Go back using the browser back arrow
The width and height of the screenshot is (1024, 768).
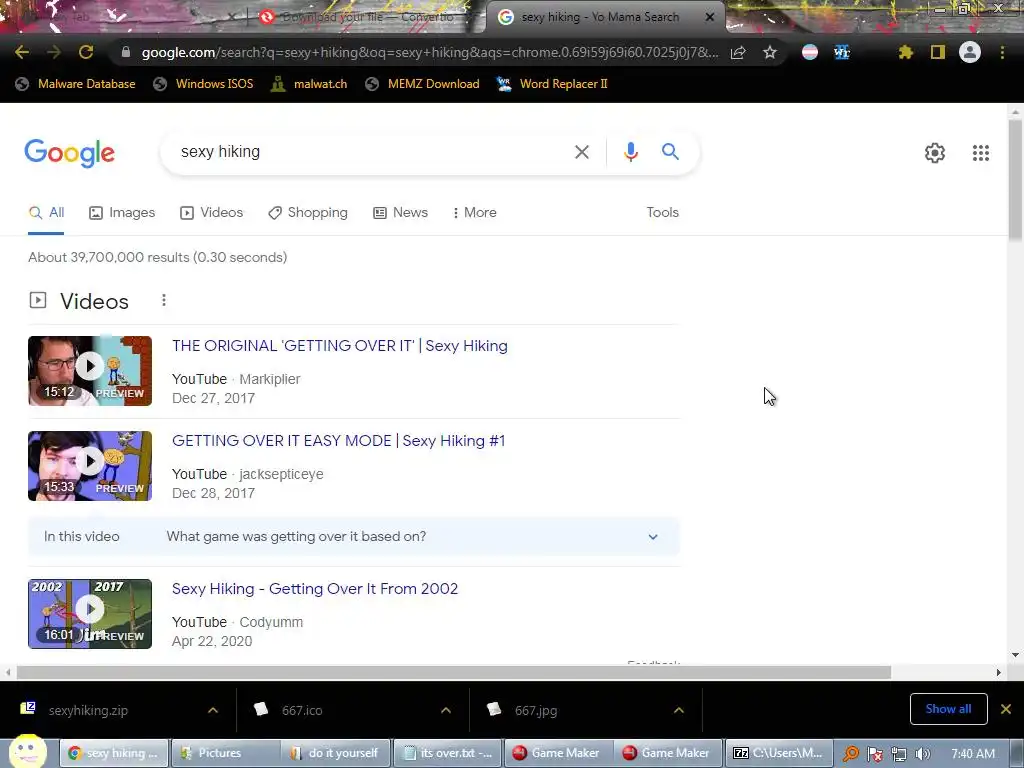[22, 52]
